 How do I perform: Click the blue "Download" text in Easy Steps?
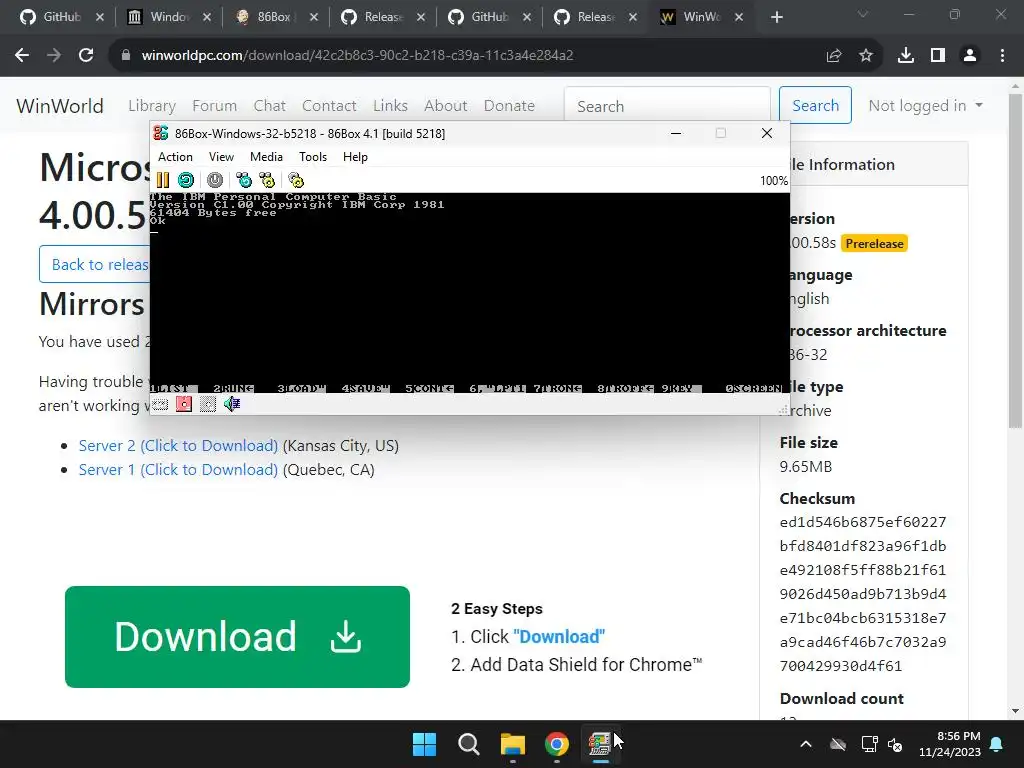coord(559,637)
